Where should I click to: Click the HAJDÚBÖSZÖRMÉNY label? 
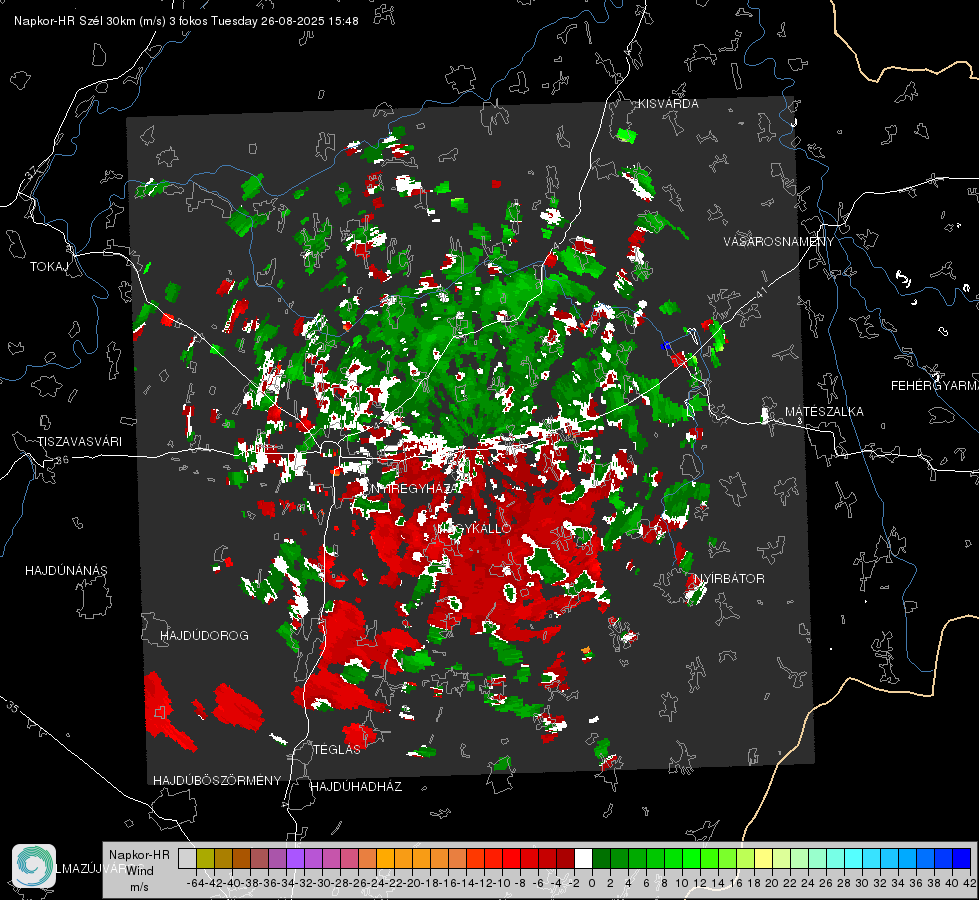[x=217, y=781]
